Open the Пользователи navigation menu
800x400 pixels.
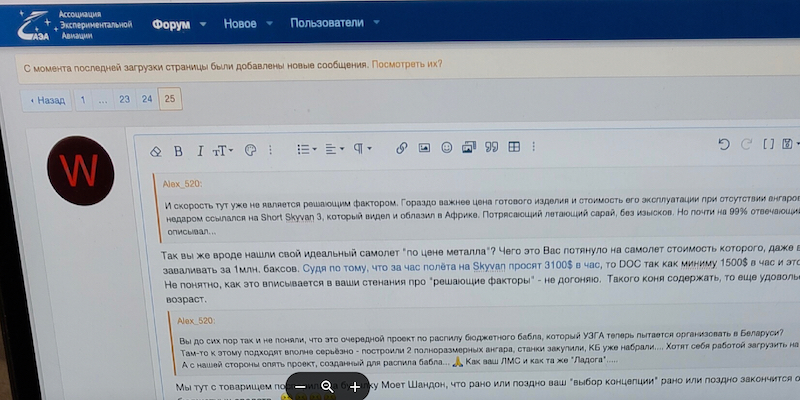327,22
